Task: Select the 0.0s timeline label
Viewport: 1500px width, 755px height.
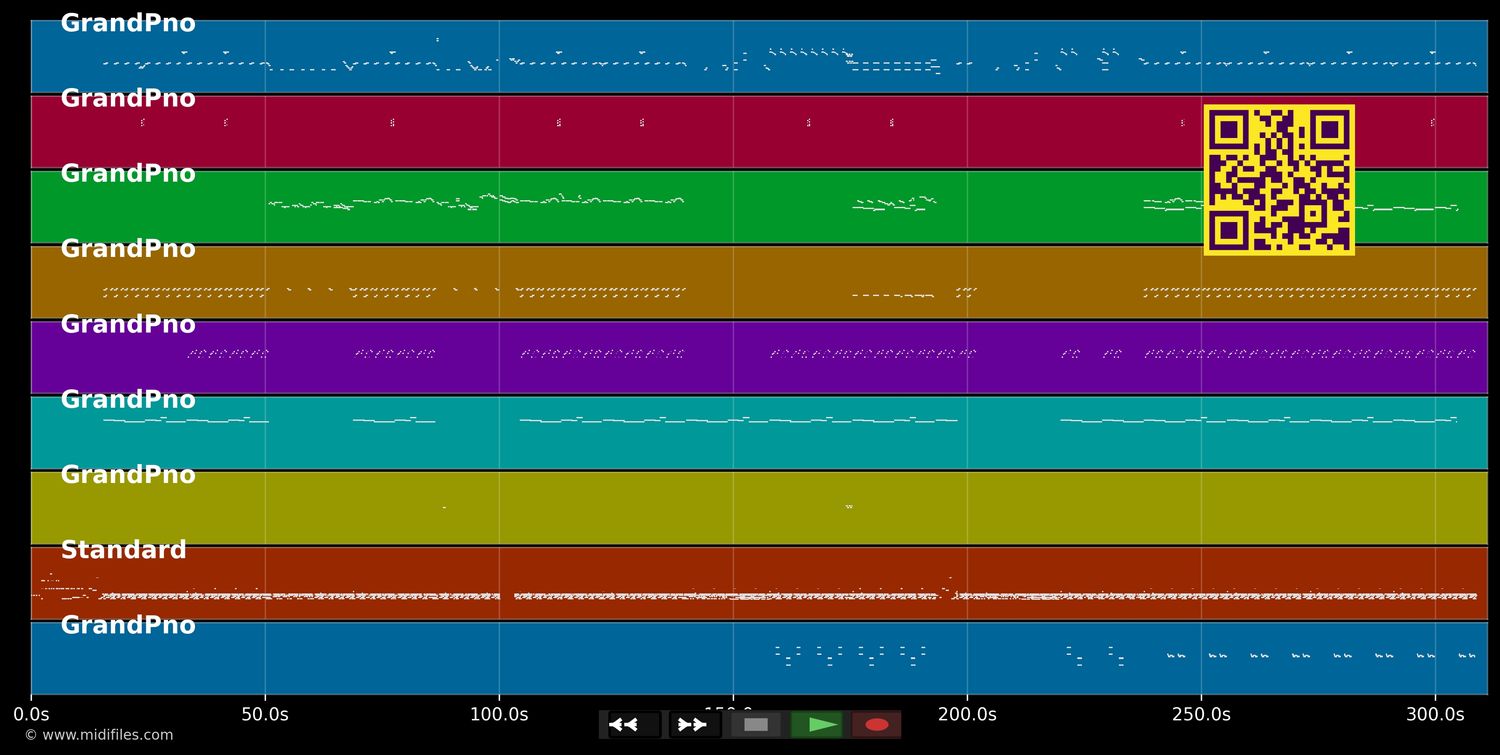Action: click(x=32, y=714)
